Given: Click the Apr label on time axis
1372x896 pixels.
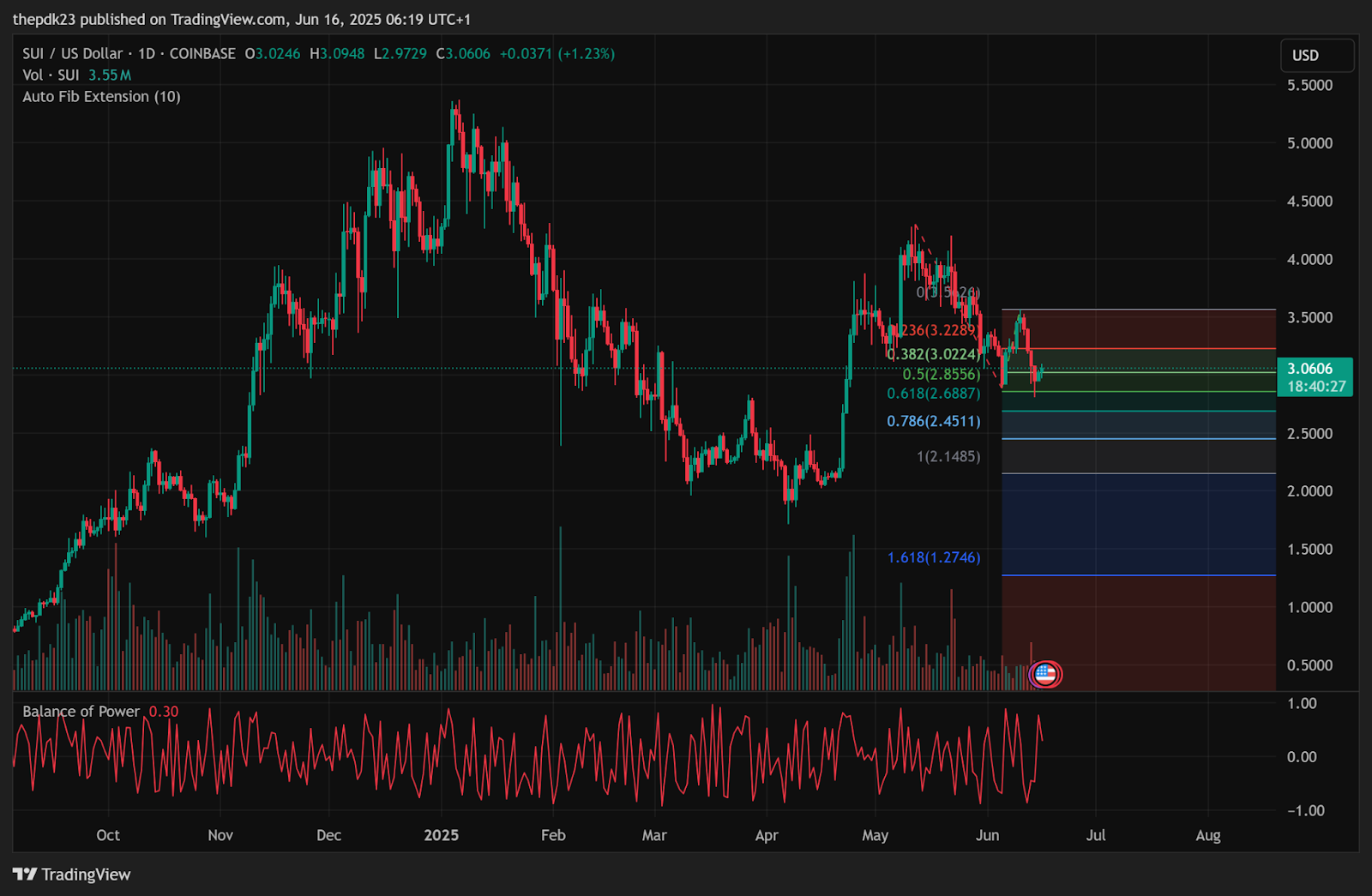Looking at the screenshot, I should (767, 835).
